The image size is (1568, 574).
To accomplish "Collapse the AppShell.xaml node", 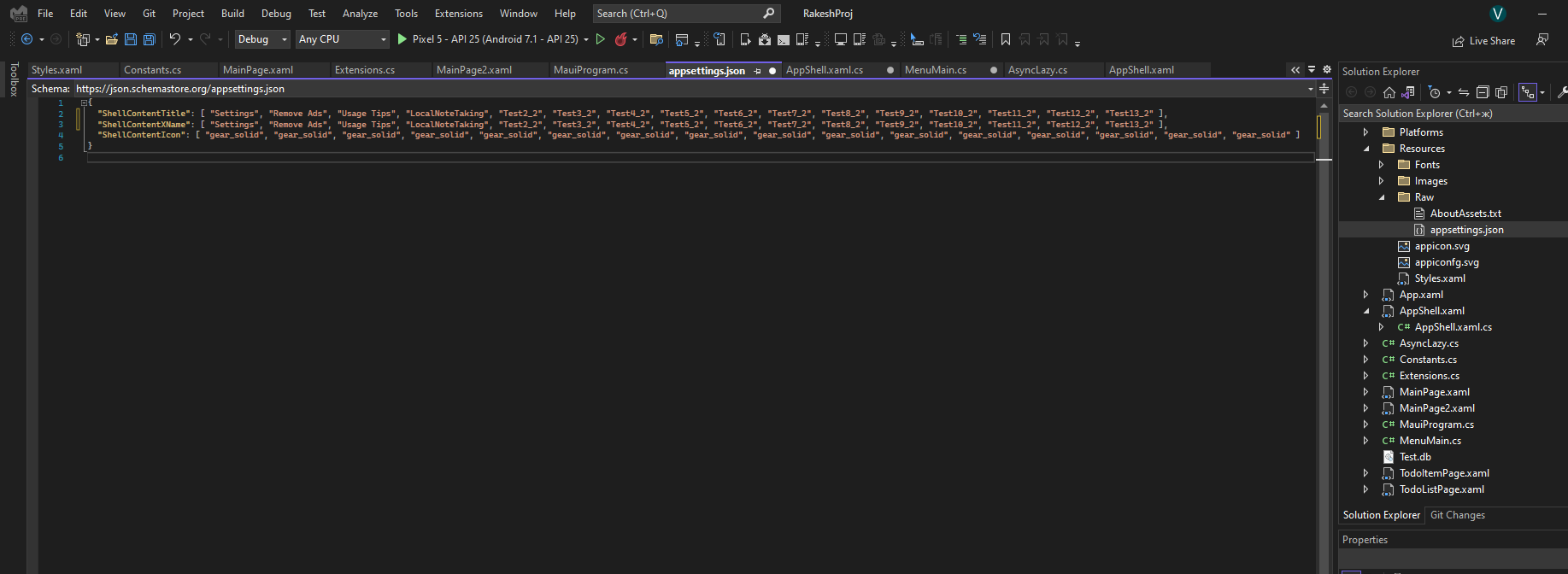I will pos(1365,311).
